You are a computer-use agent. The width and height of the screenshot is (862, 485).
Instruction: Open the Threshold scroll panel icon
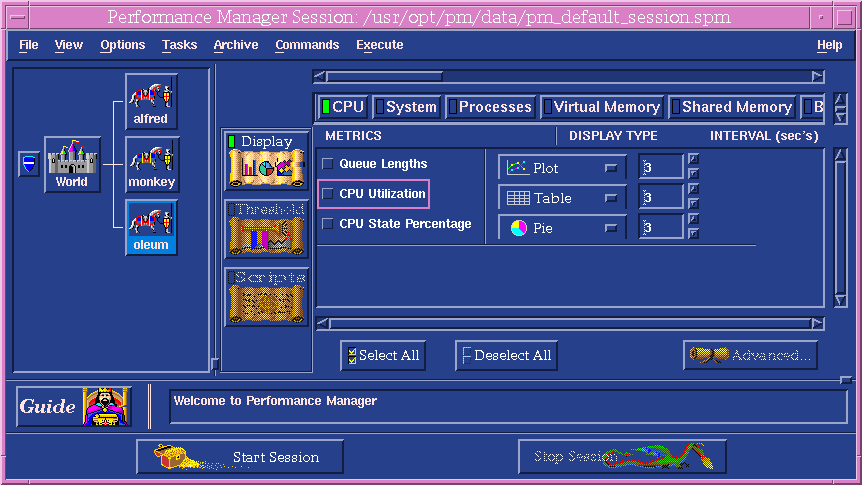[266, 228]
